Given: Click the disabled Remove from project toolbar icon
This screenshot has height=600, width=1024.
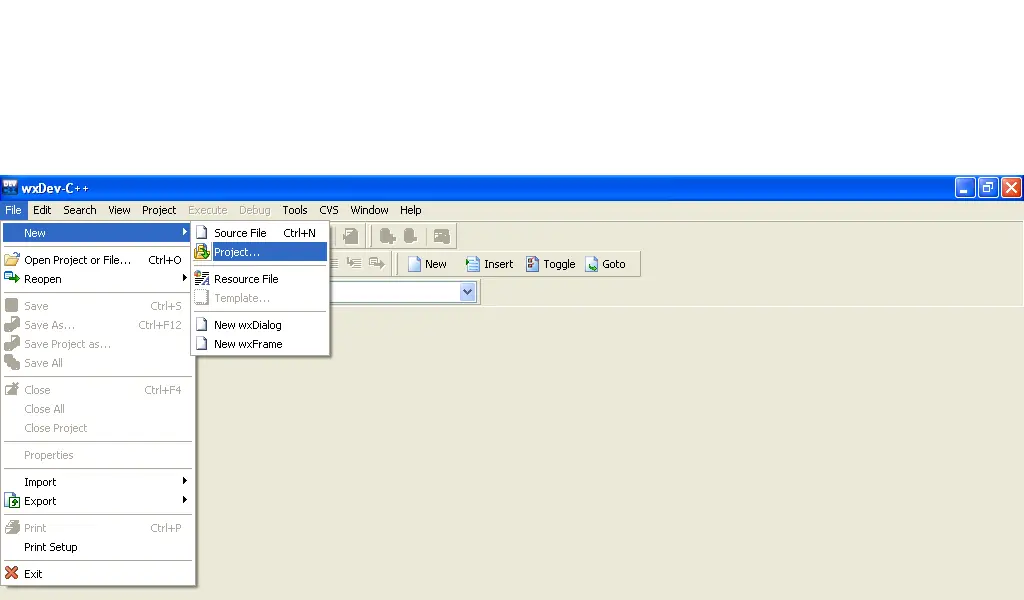Looking at the screenshot, I should (x=411, y=236).
